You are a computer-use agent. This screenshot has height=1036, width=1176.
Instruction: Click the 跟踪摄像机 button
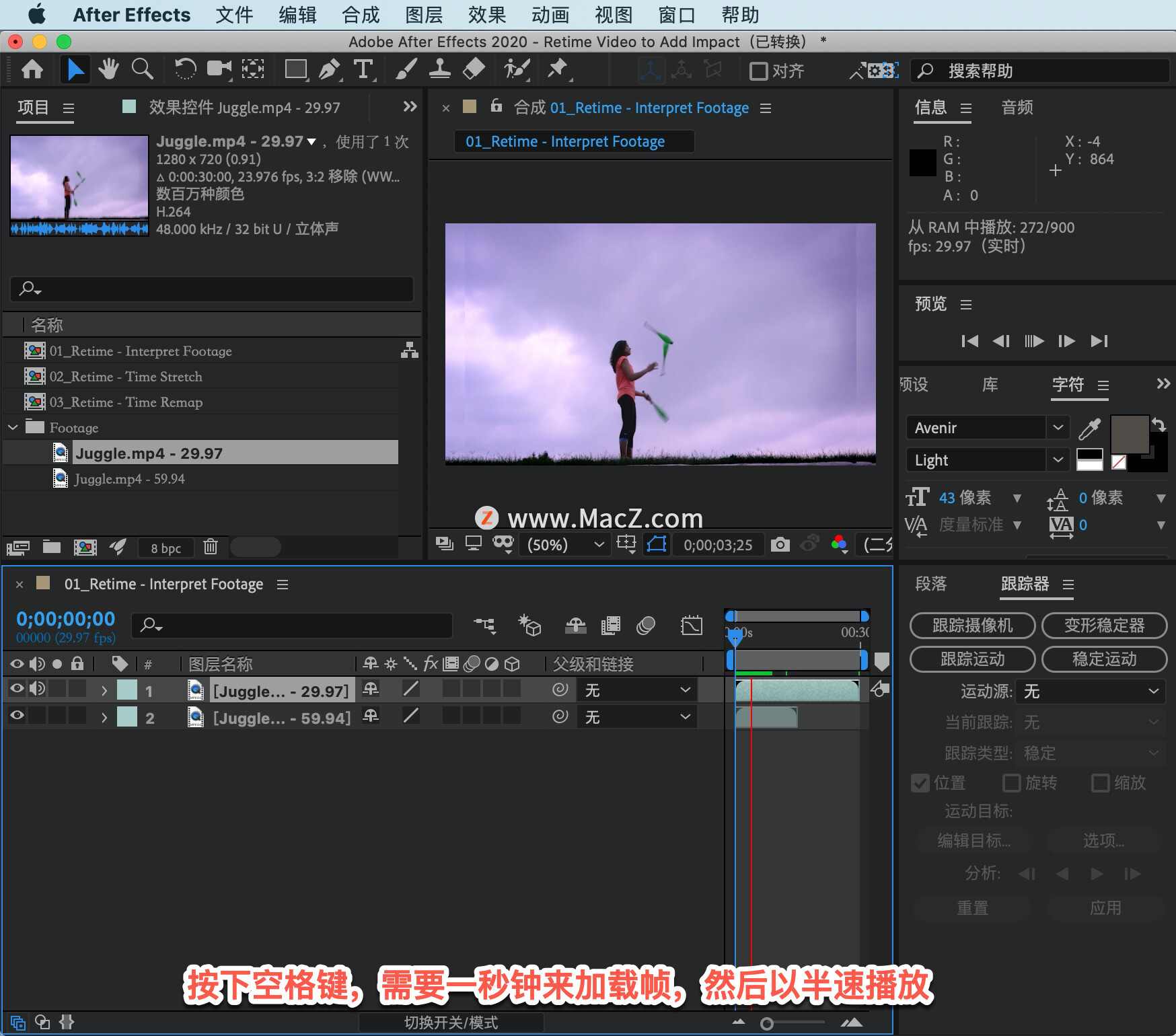point(972,626)
